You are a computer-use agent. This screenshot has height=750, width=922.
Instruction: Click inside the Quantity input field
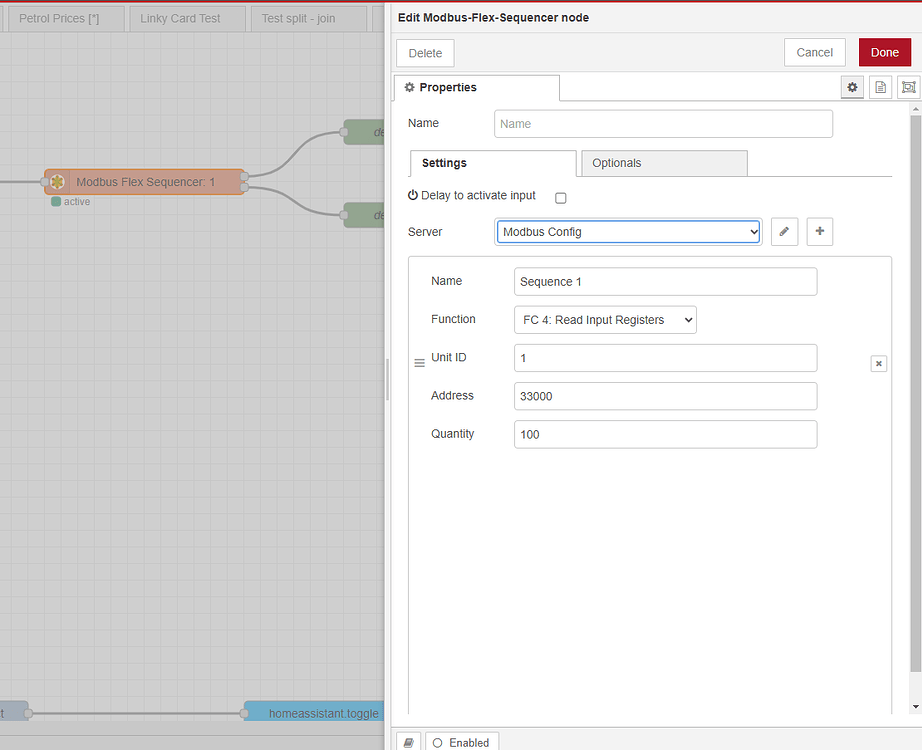(x=665, y=434)
